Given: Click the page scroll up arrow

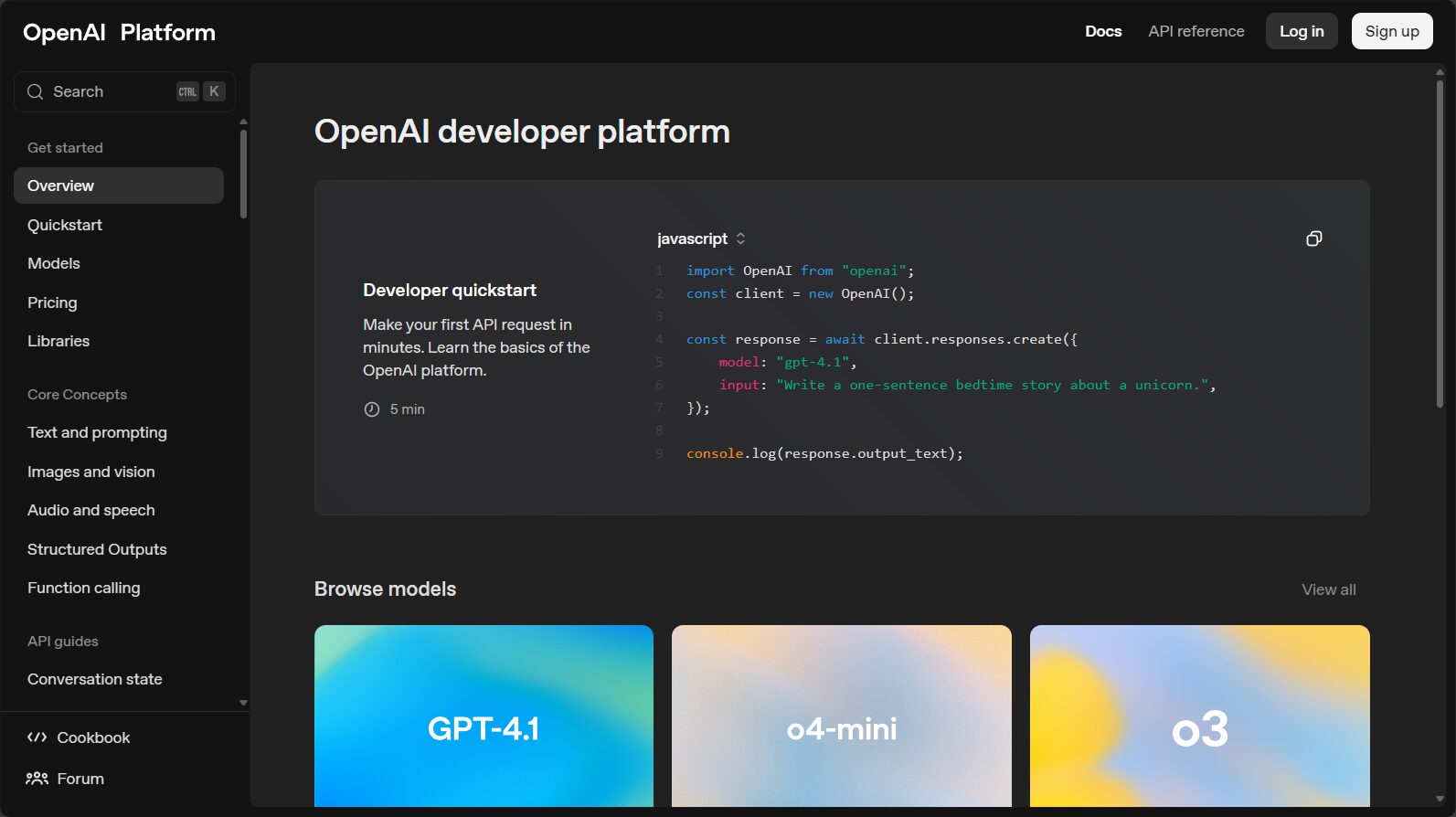Looking at the screenshot, I should coord(1440,71).
